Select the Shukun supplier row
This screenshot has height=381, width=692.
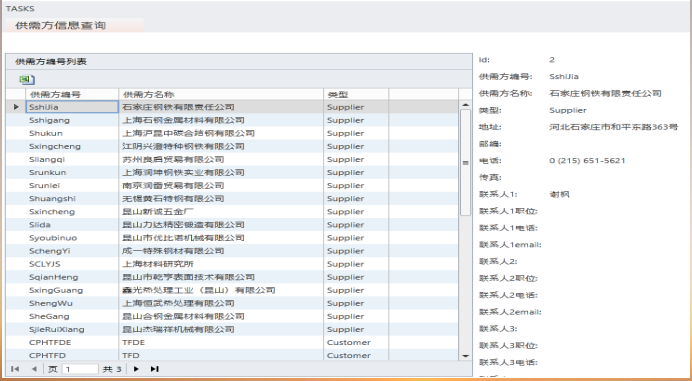pyautogui.click(x=232, y=133)
